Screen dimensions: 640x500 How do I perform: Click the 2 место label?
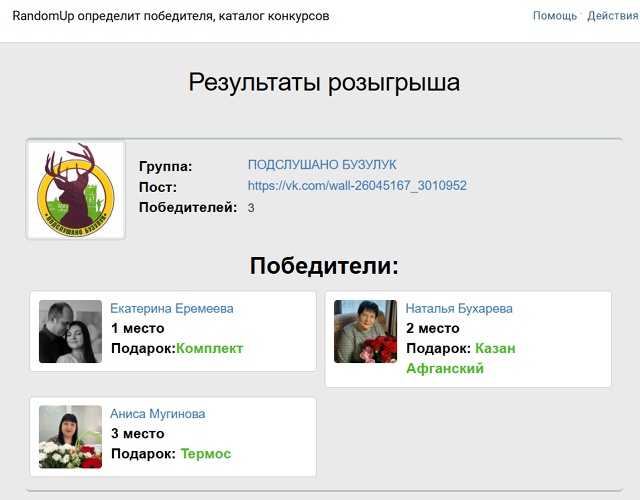tap(433, 328)
